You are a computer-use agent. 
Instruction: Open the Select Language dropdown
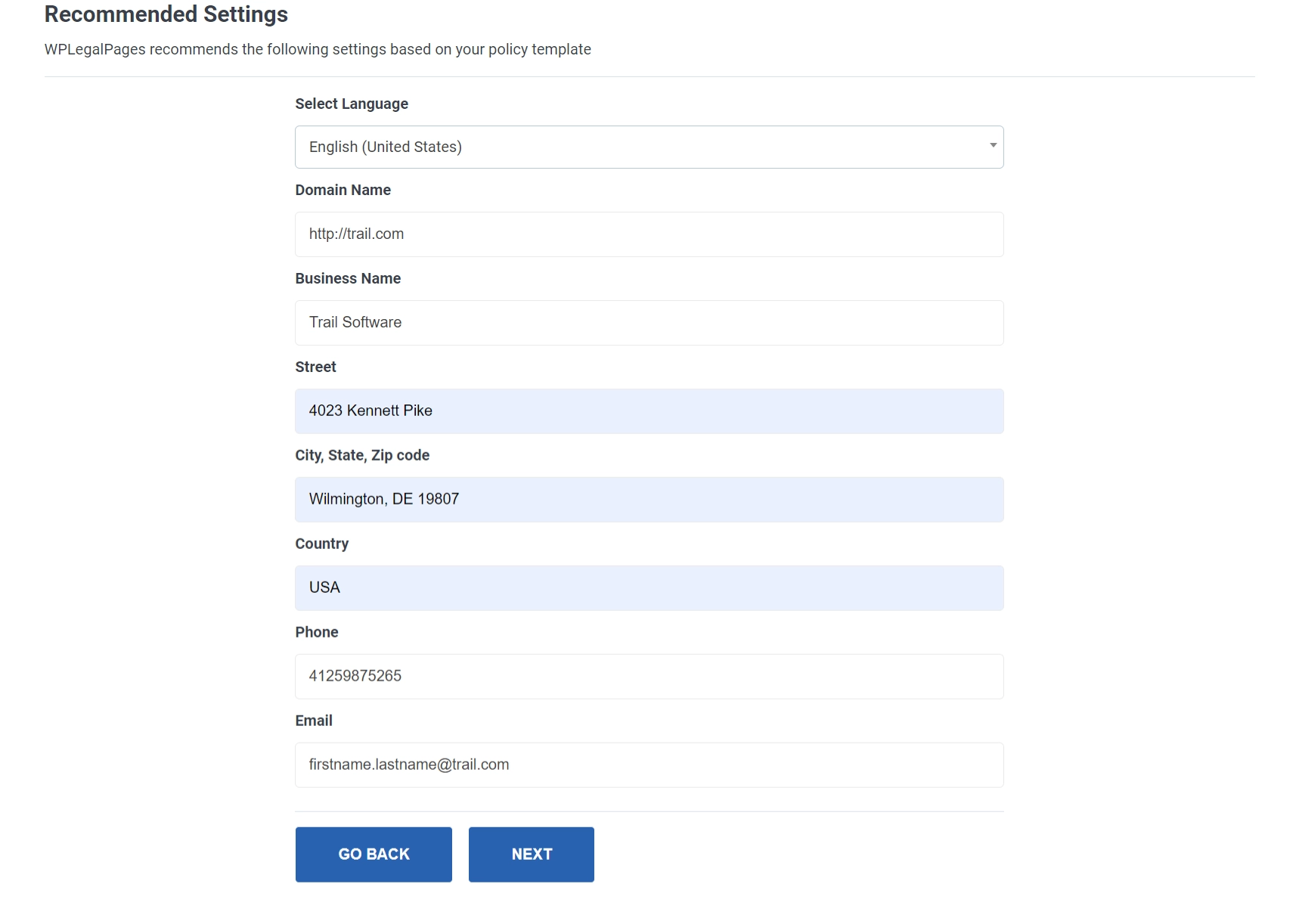click(x=649, y=147)
